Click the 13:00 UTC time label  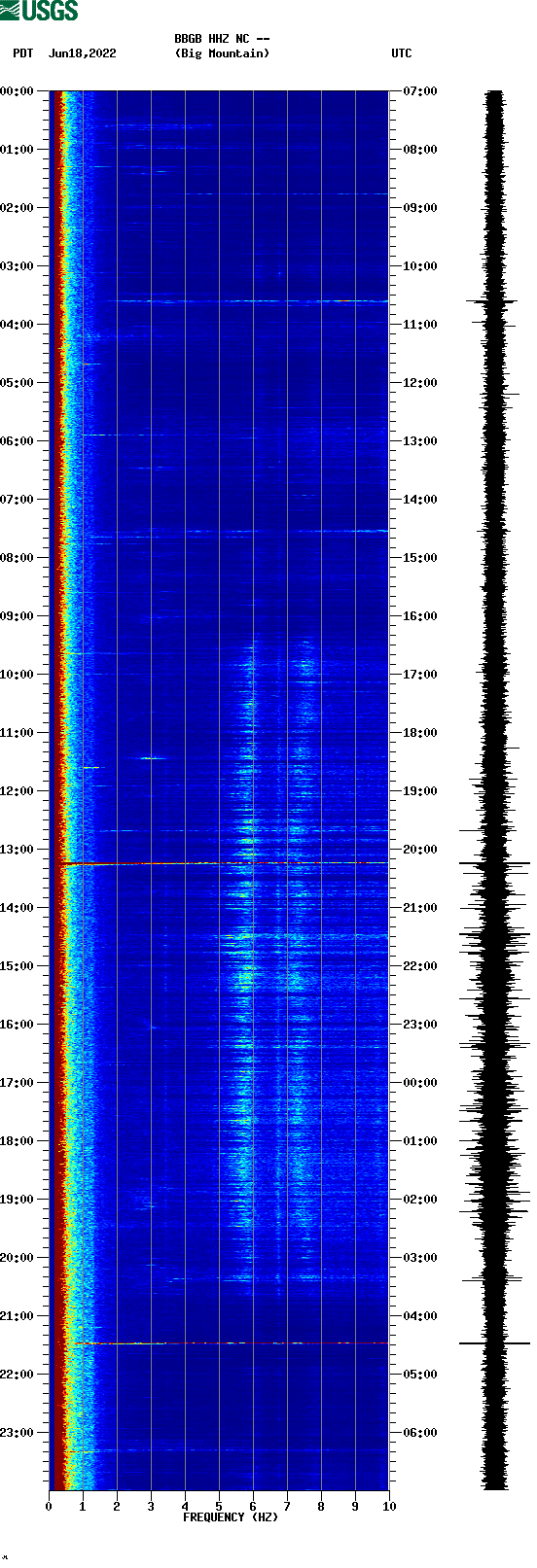tap(420, 441)
